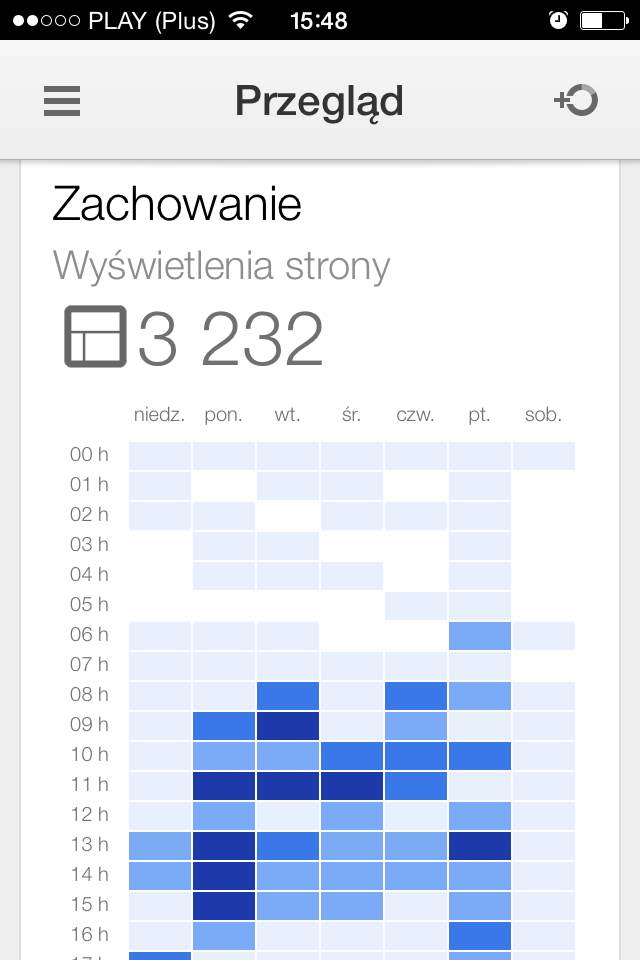Screen dimensions: 640x960
Task: Tap the alarm clock status icon
Action: [558, 20]
